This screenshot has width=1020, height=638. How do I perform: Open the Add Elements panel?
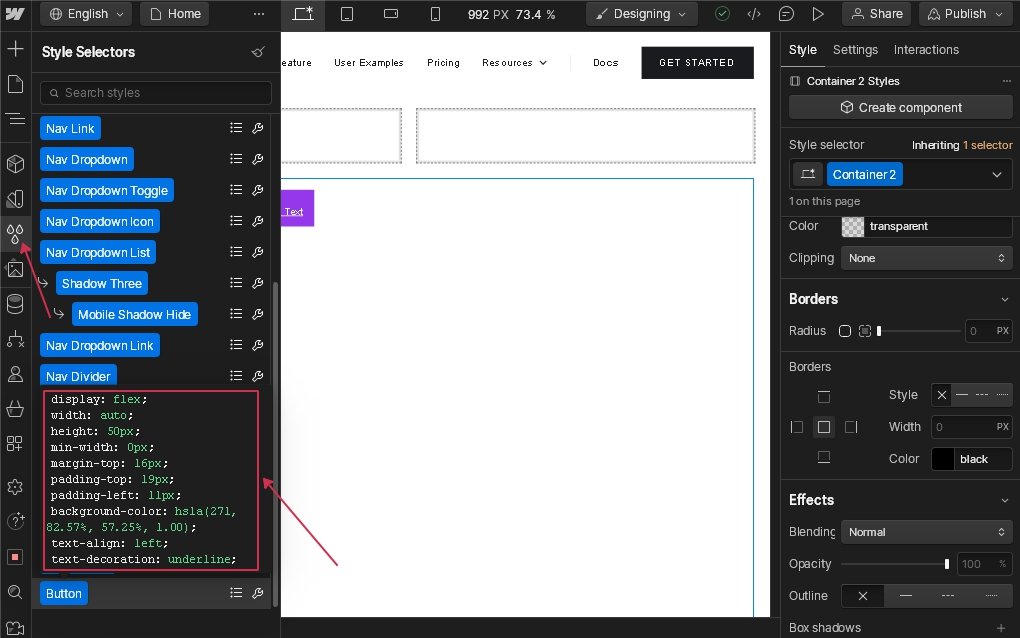(15, 48)
